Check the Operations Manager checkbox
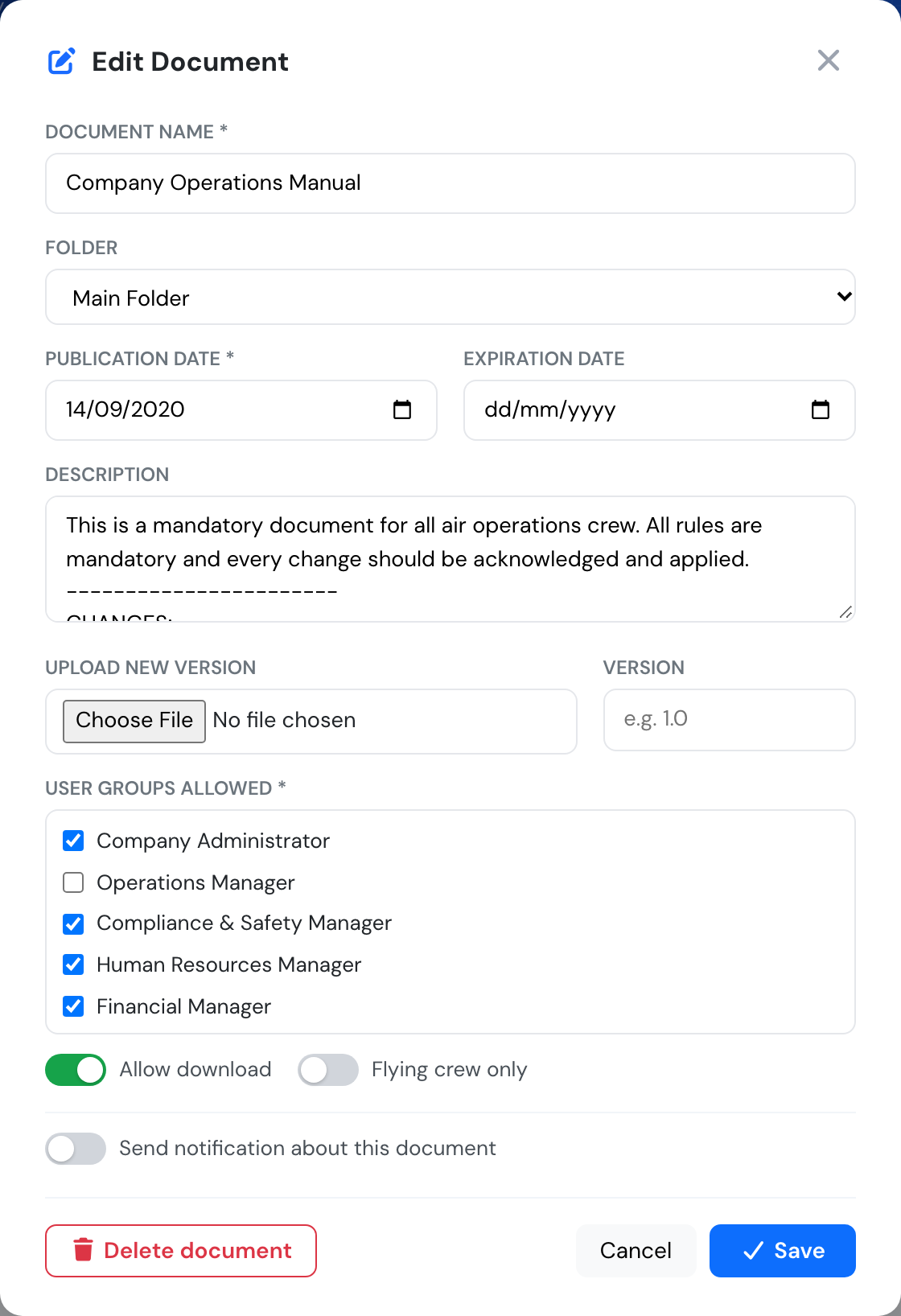 click(73, 882)
